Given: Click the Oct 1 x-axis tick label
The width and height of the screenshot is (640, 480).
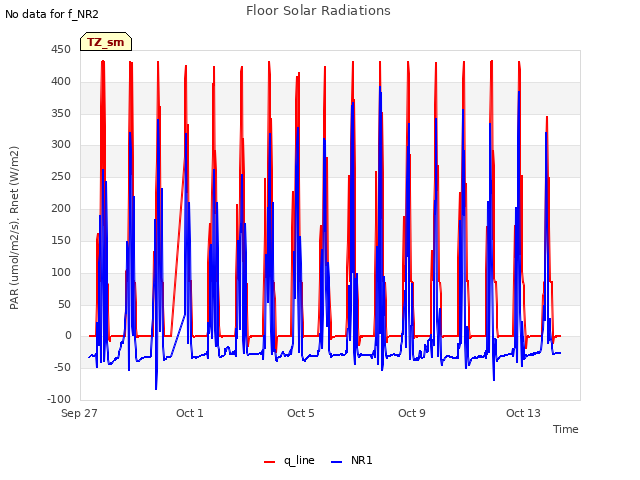Looking at the screenshot, I should [190, 413].
